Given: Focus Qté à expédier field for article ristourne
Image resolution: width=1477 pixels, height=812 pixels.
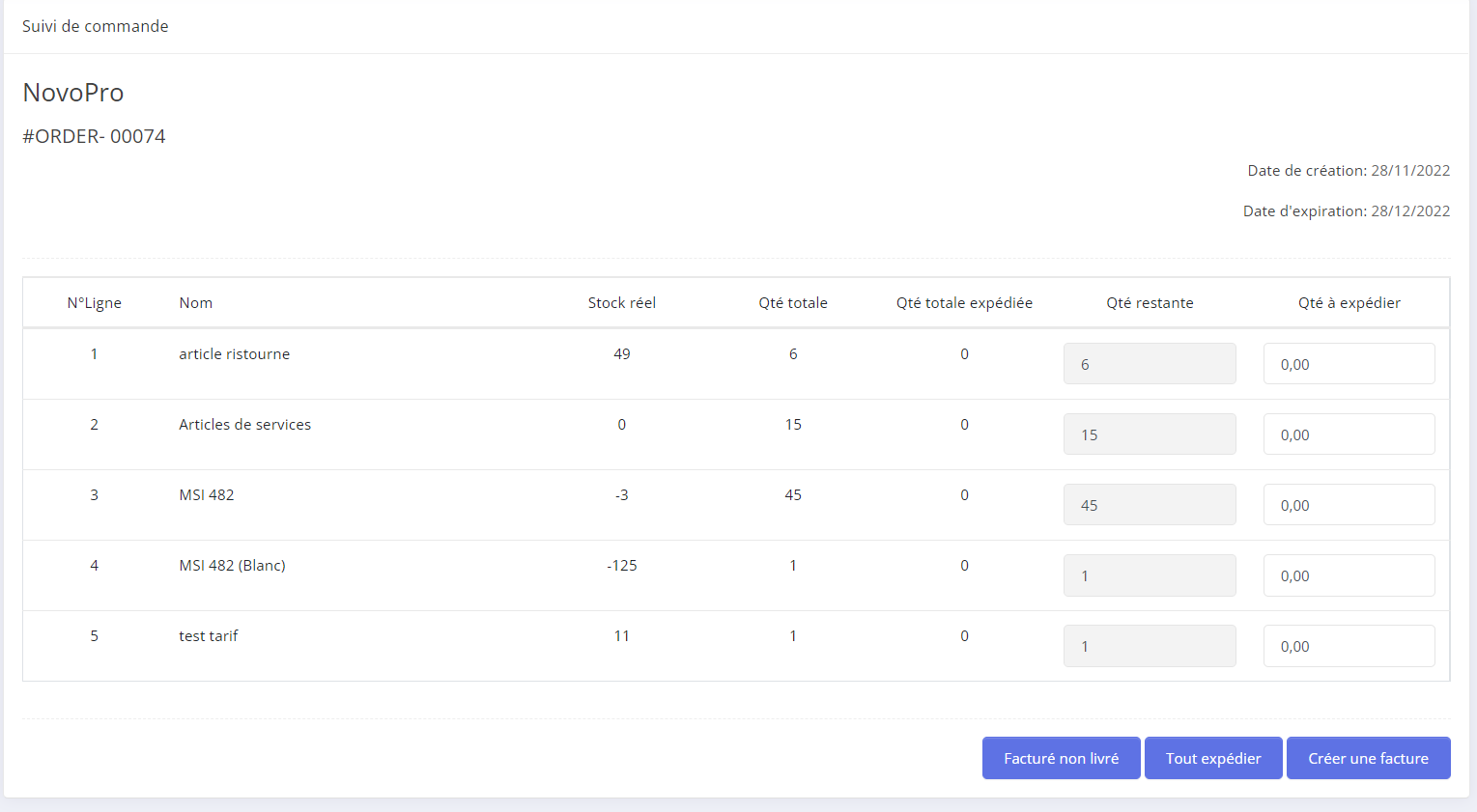Looking at the screenshot, I should [1349, 364].
